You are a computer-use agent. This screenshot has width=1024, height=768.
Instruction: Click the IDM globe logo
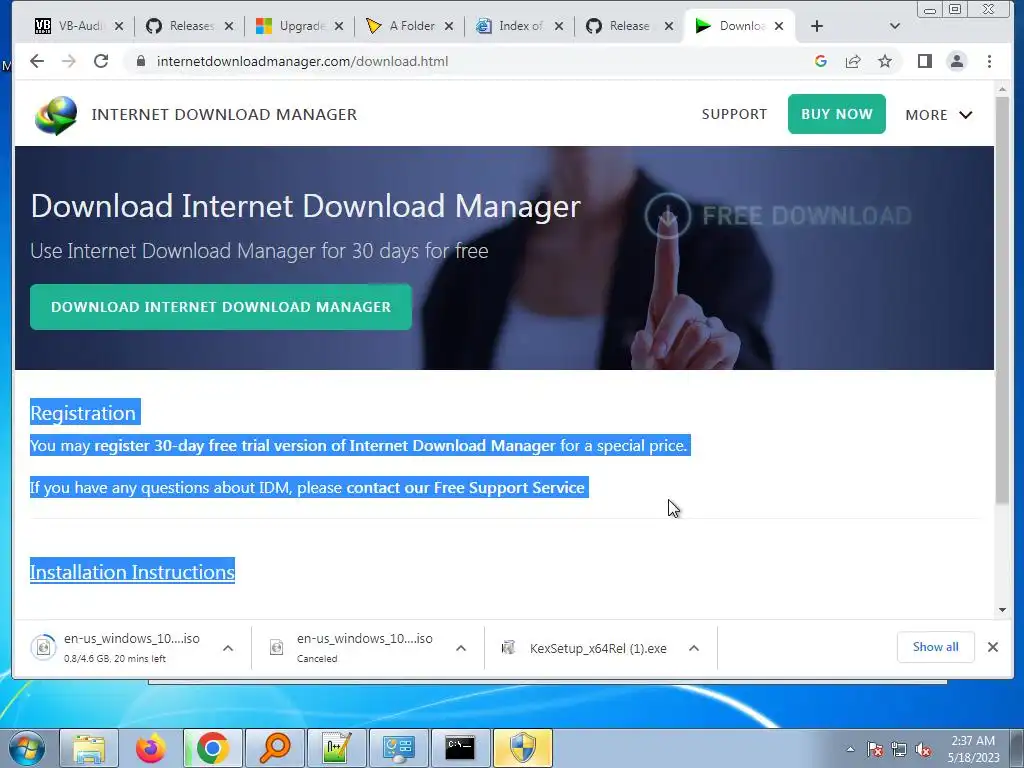56,115
